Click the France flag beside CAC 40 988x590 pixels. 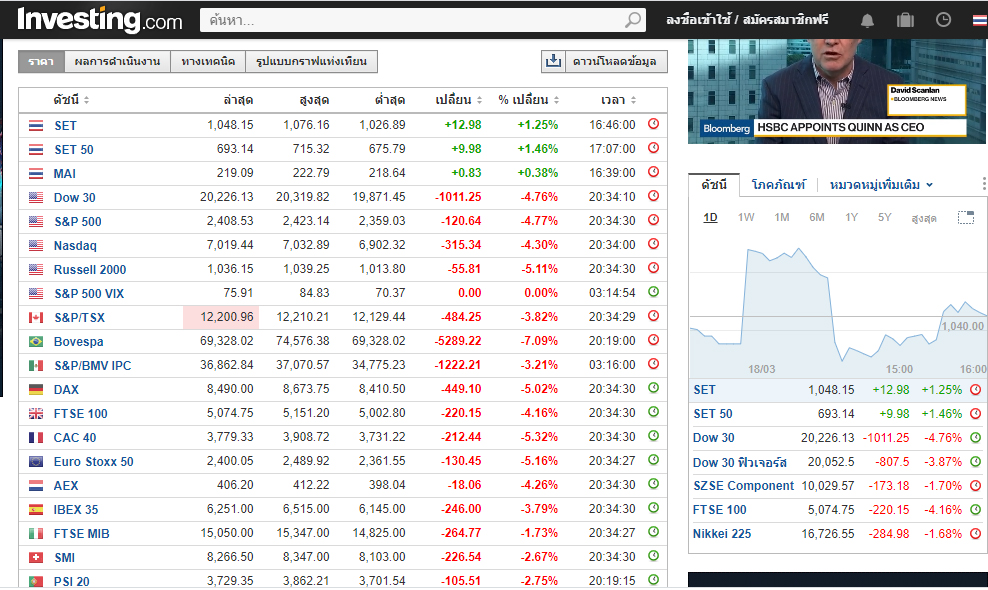(36, 437)
